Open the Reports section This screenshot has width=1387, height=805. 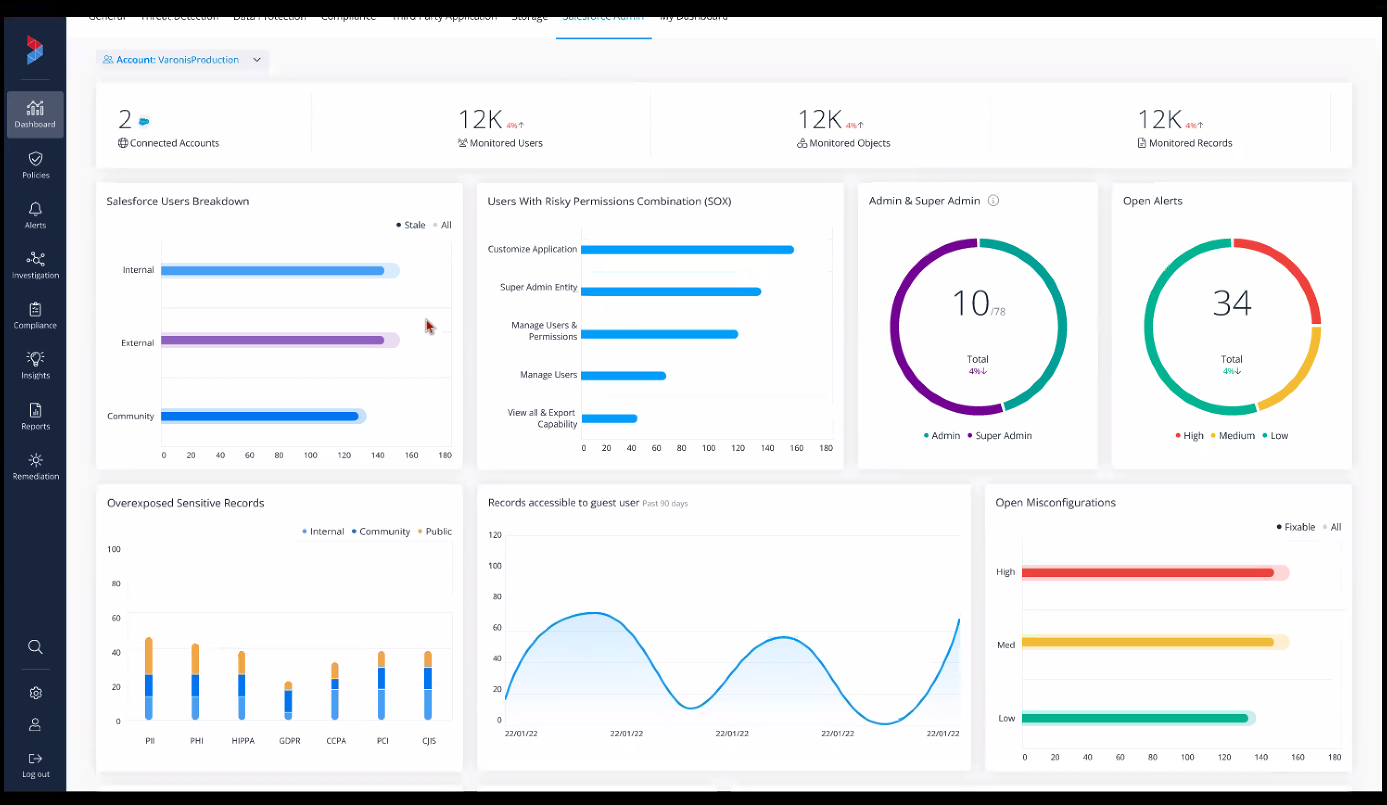(x=35, y=416)
